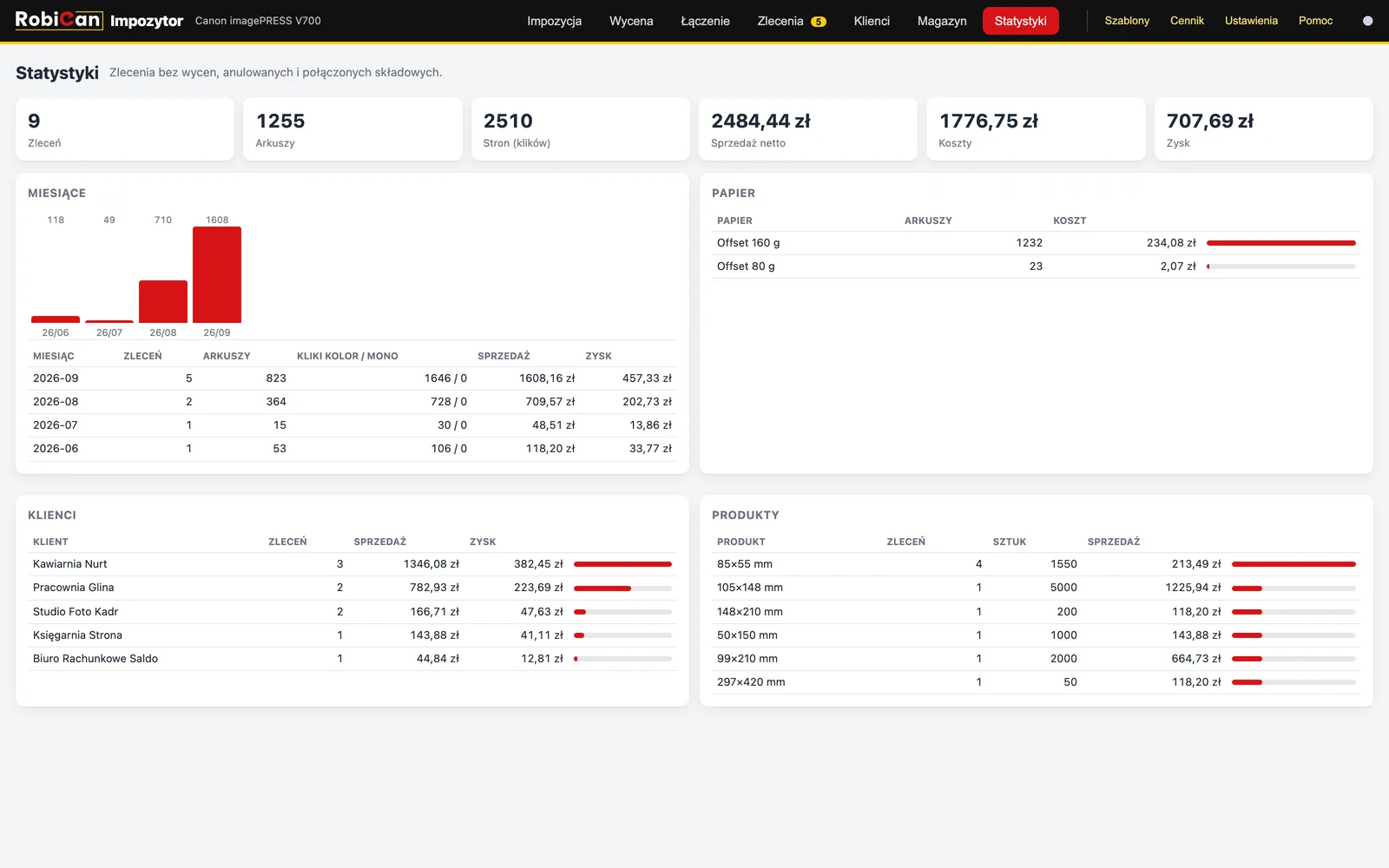Click the Pracownia Glina profit bar
Viewport: 1389px width, 868px height.
622,589
